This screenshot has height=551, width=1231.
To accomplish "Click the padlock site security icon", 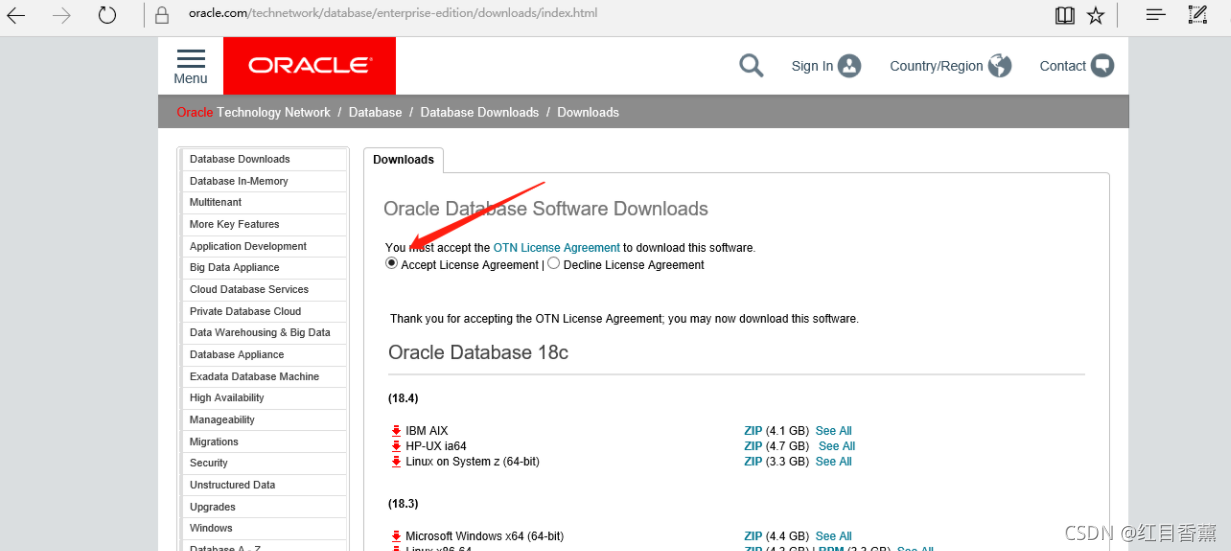I will coord(163,15).
